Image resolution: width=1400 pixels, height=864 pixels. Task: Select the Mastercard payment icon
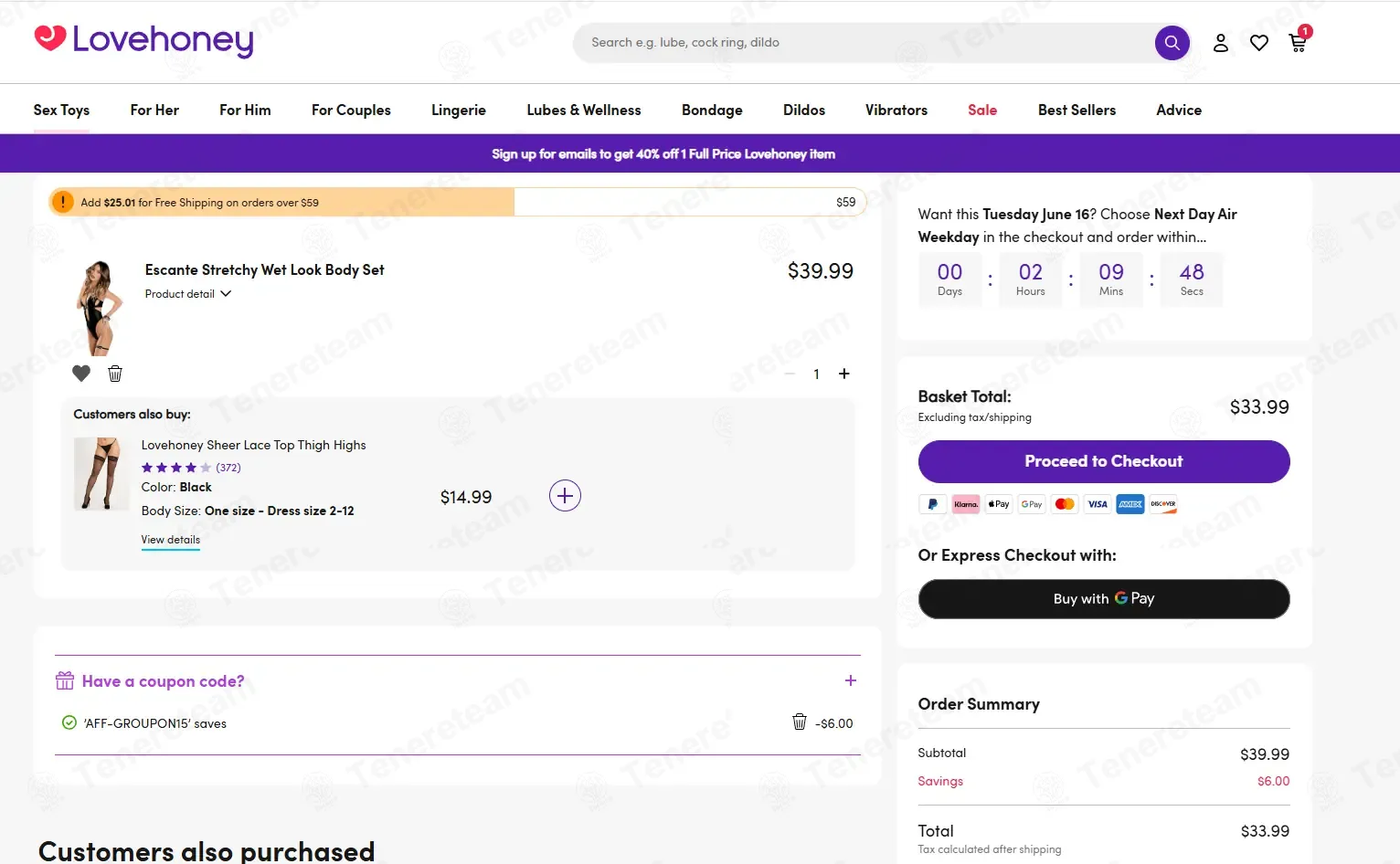pos(1065,504)
